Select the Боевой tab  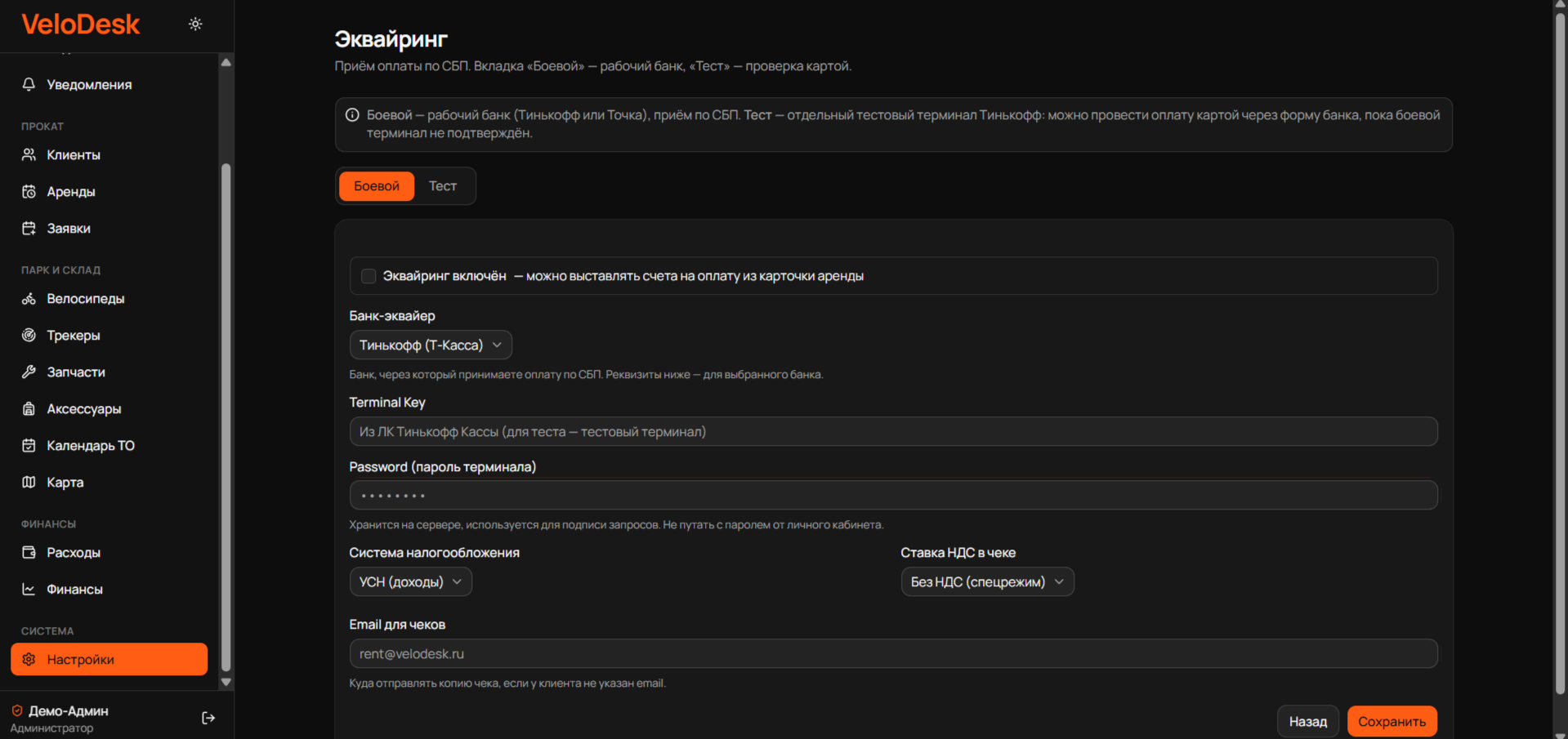tap(377, 186)
